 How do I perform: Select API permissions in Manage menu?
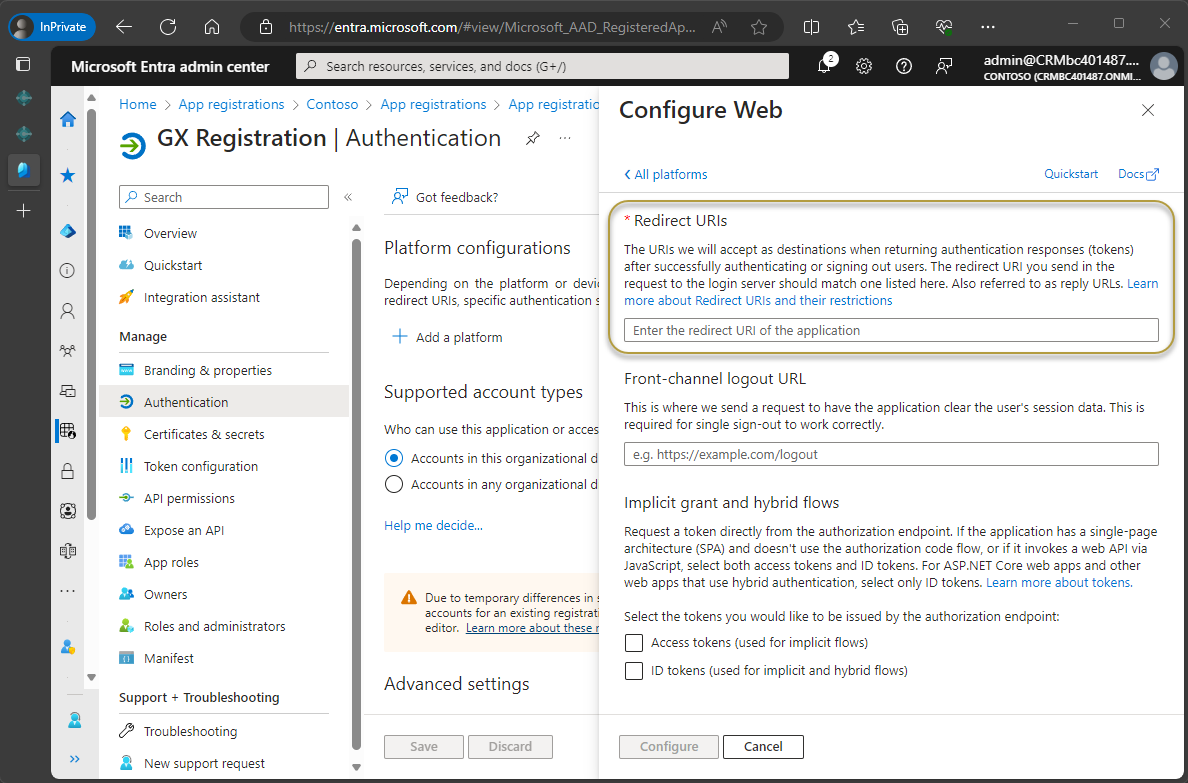point(189,498)
